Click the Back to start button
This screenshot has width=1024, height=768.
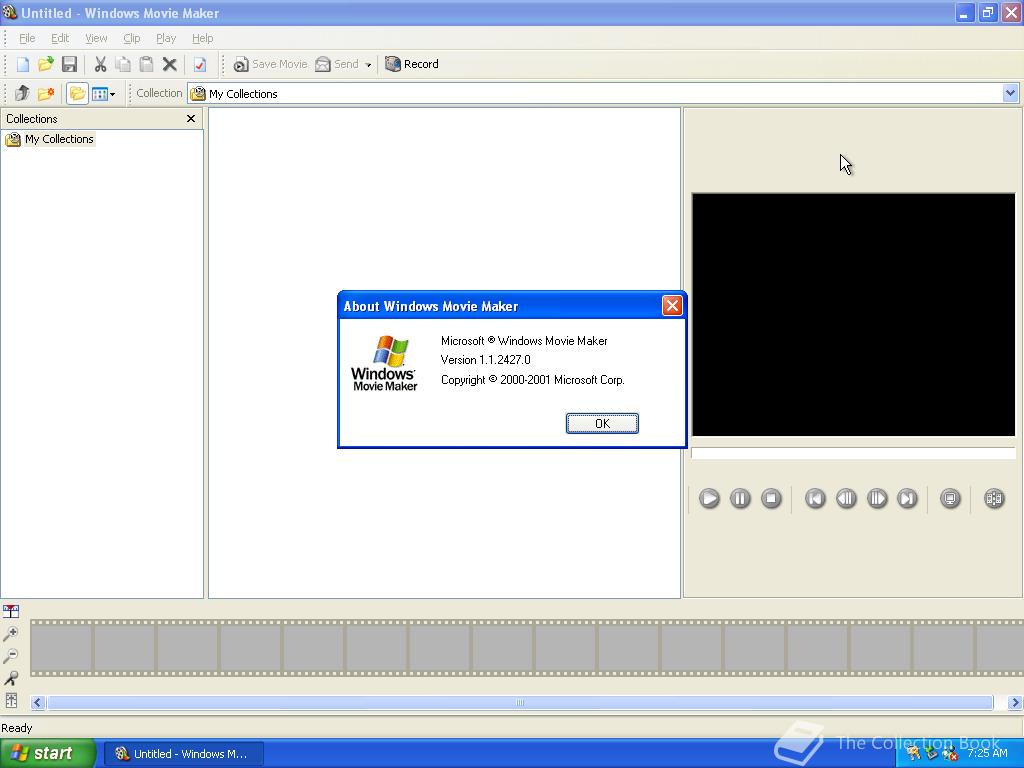click(815, 499)
